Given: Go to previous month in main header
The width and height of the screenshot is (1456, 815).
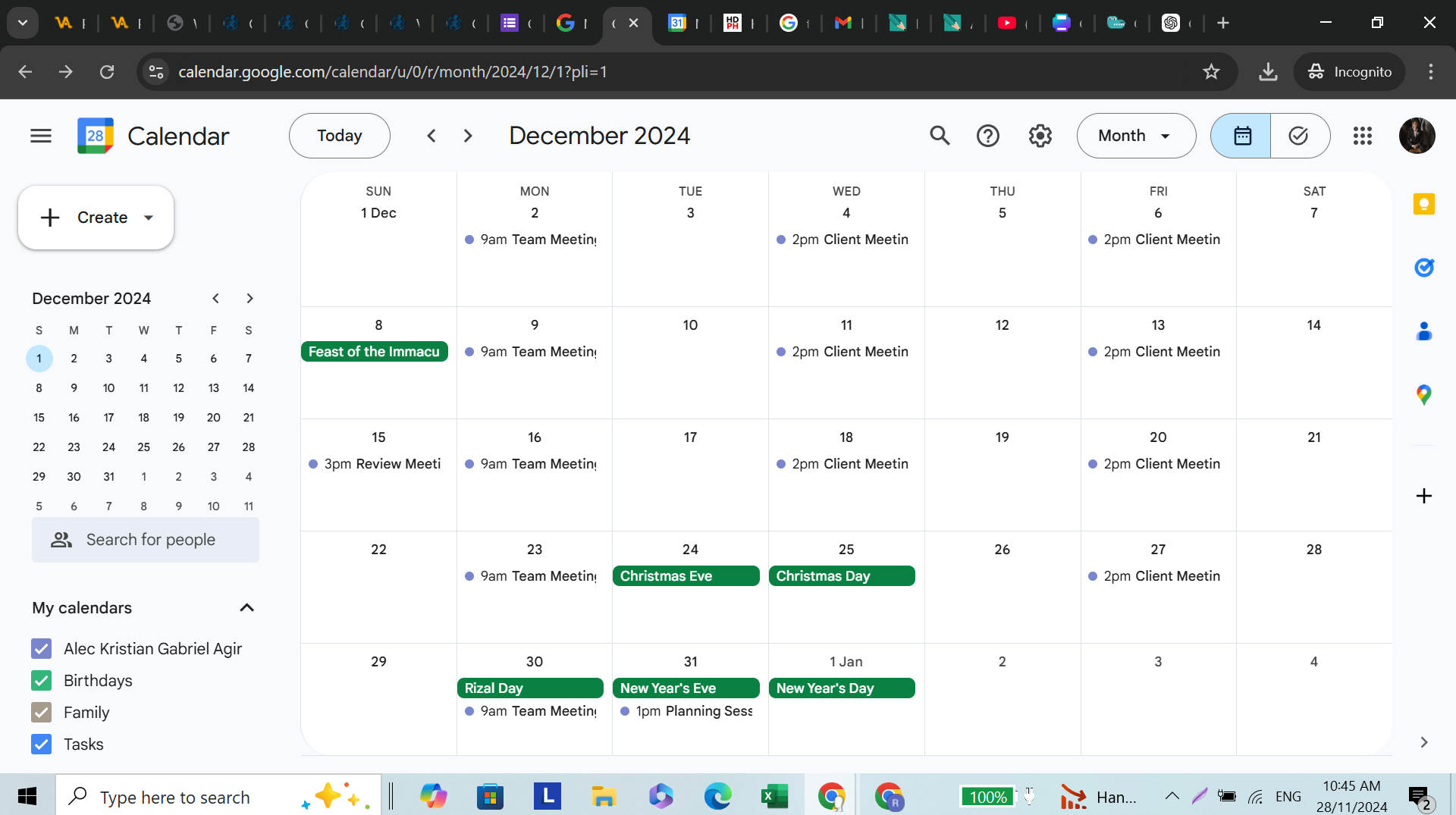Looking at the screenshot, I should [x=431, y=136].
